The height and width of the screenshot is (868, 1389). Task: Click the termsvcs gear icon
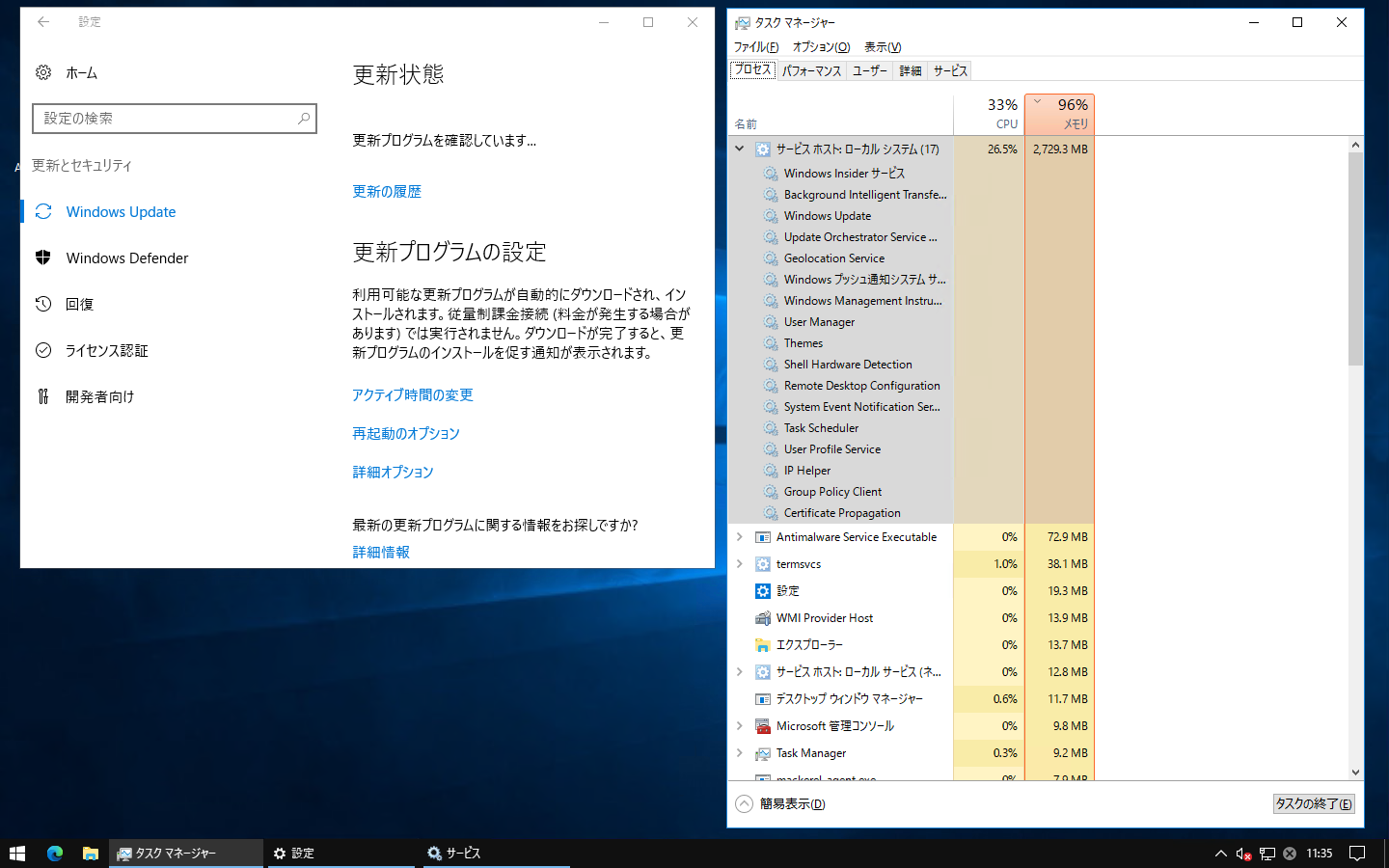[x=763, y=564]
